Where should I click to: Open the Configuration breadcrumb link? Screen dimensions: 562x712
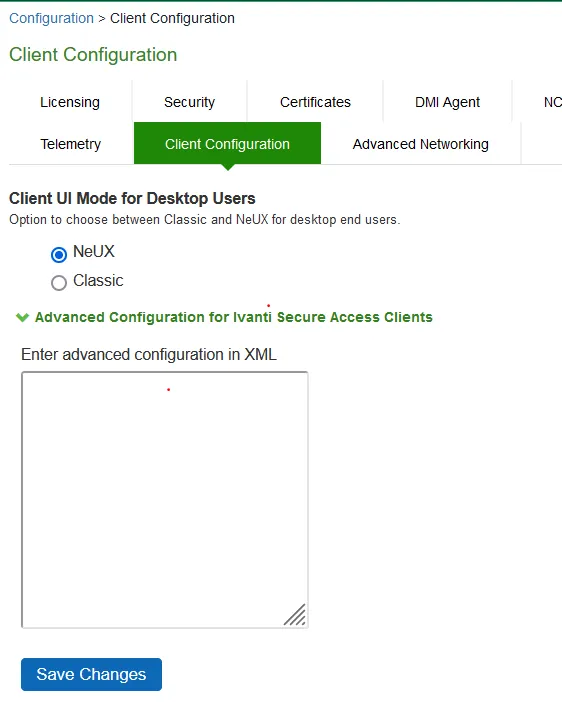[x=51, y=18]
